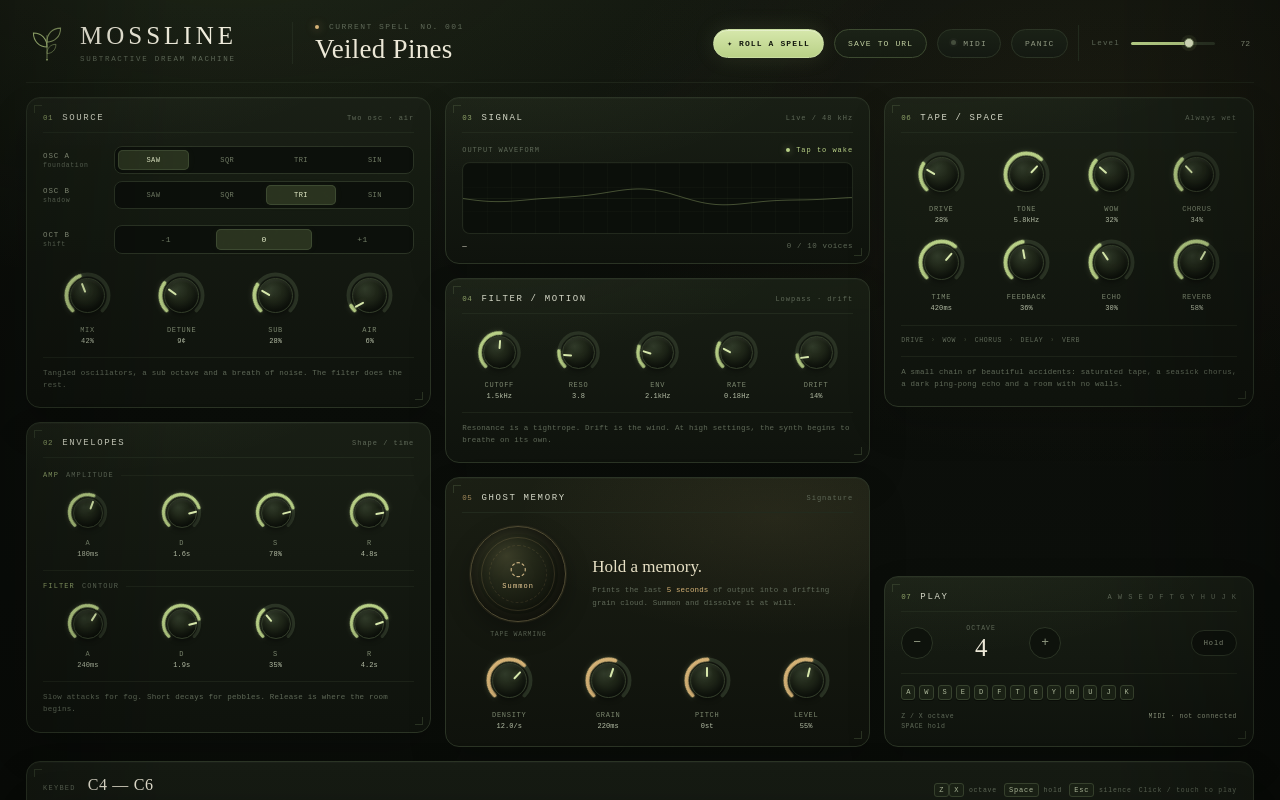1280x800 pixels.
Task: Click the K key cap in Play panel
Action: [1127, 692]
